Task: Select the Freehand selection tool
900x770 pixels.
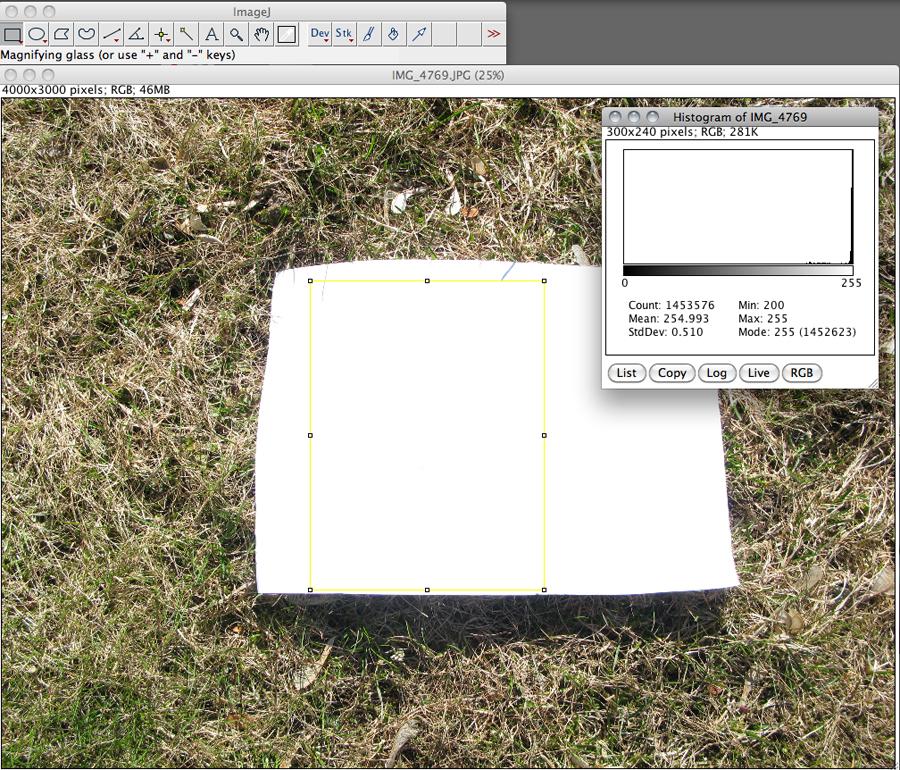Action: click(x=87, y=34)
